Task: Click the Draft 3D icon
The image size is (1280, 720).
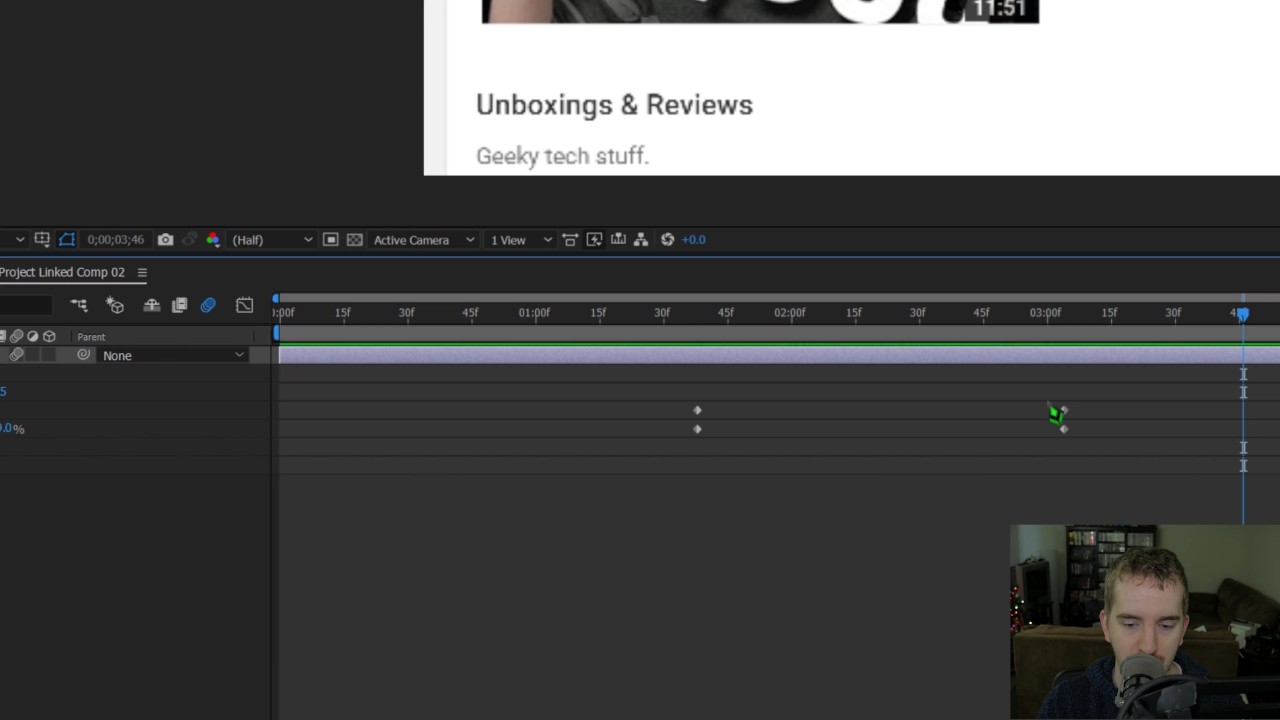Action: (115, 305)
